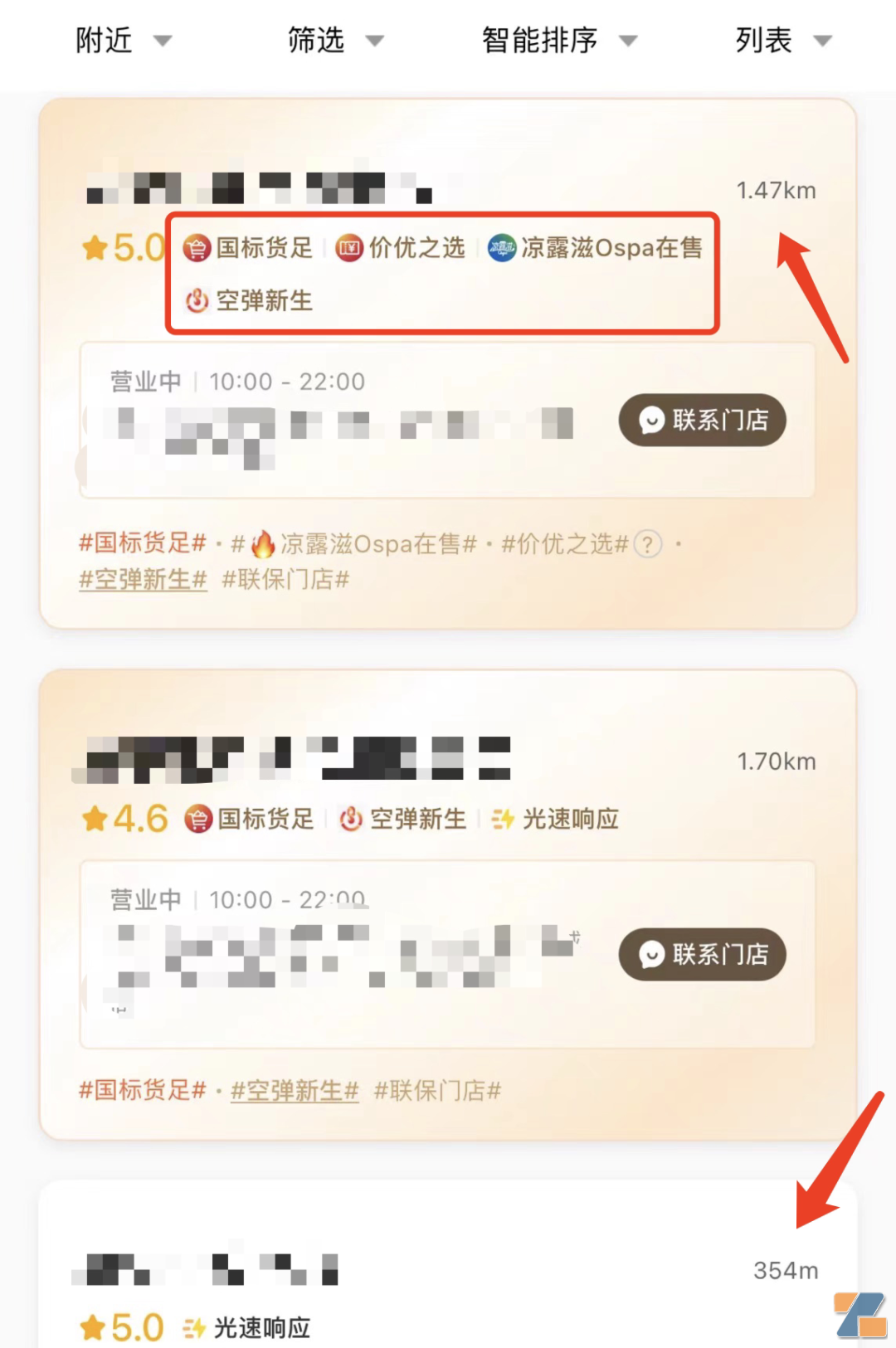This screenshot has height=1348, width=896.
Task: Tap the 价优之选 badge icon
Action: click(349, 248)
